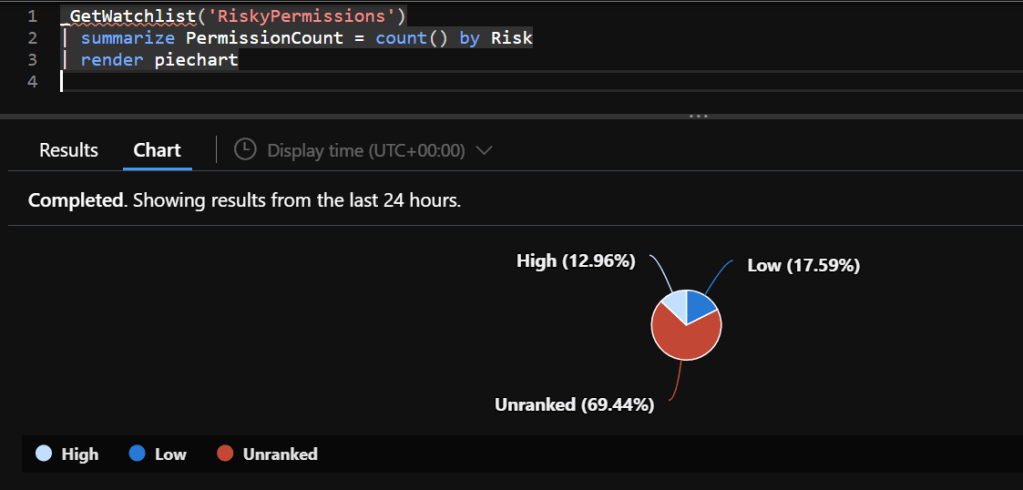The image size is (1023, 490).
Task: Switch to the Results tab
Action: (69, 150)
